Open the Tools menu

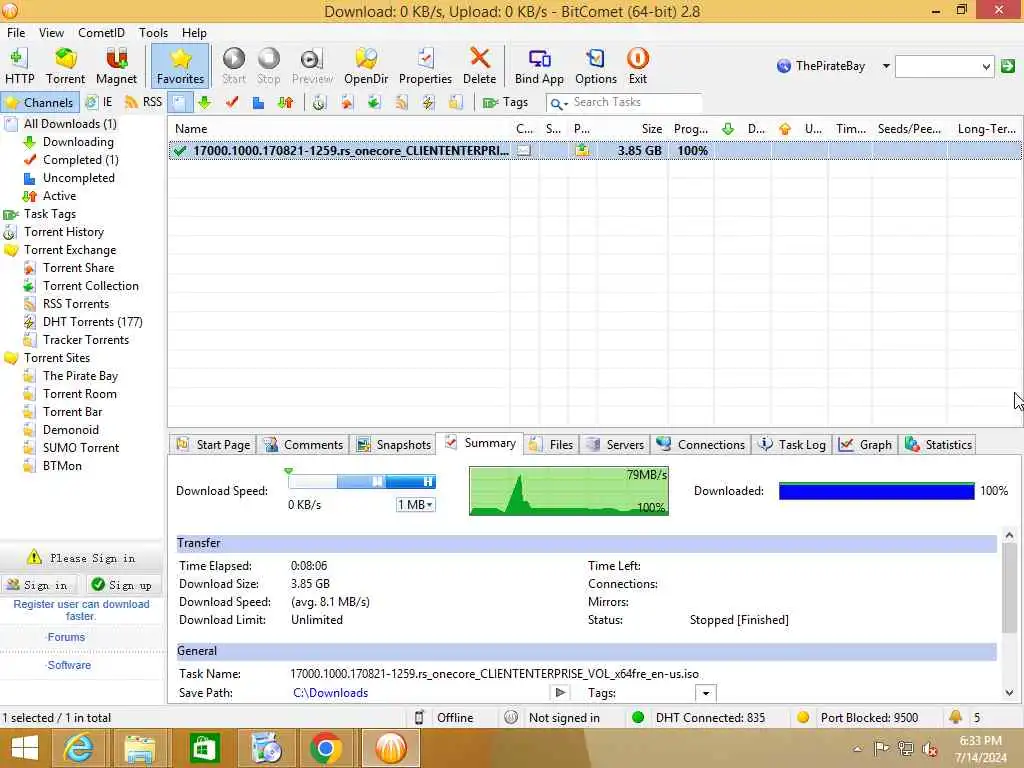[x=153, y=33]
